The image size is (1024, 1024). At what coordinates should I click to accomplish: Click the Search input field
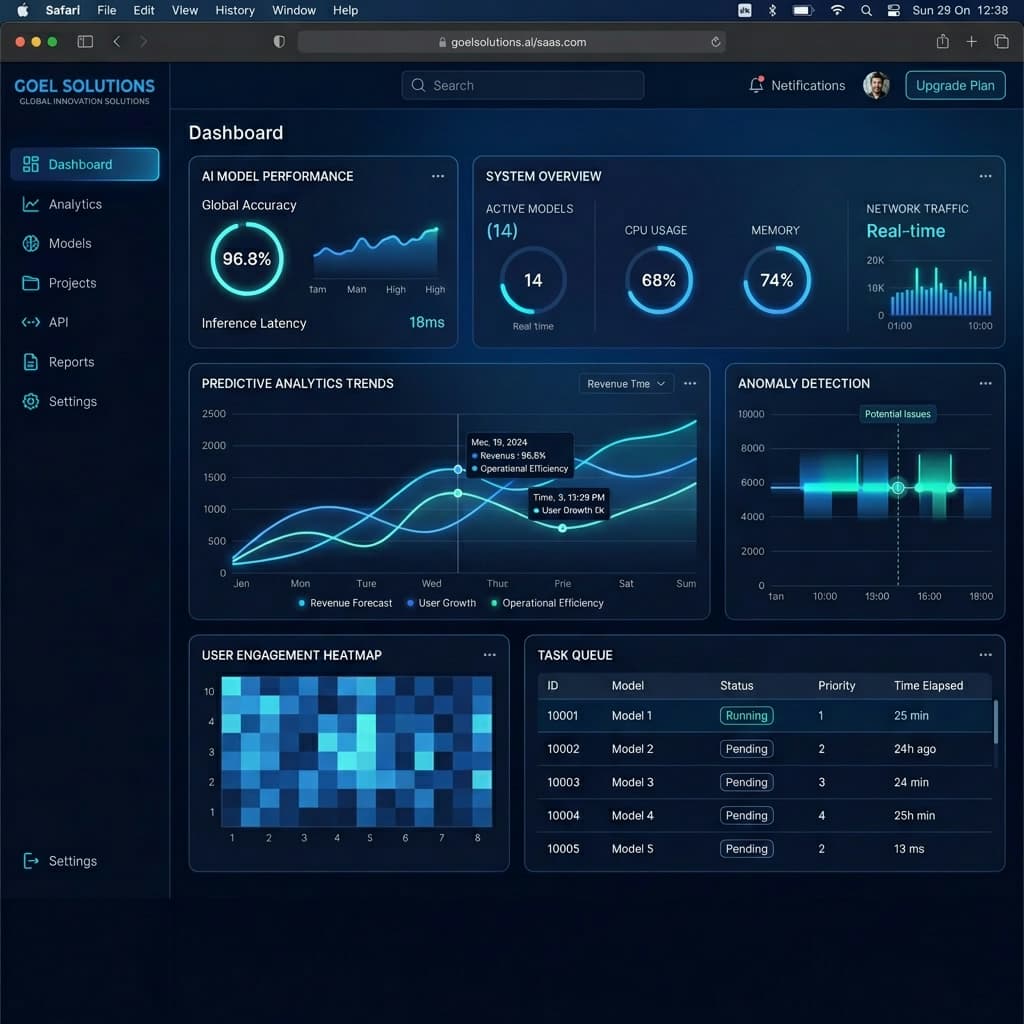tap(522, 85)
